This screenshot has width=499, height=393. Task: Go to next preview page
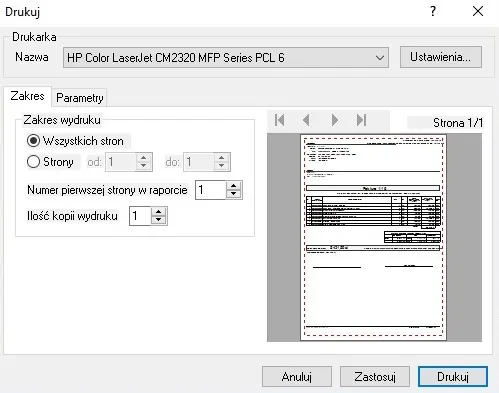tap(335, 120)
